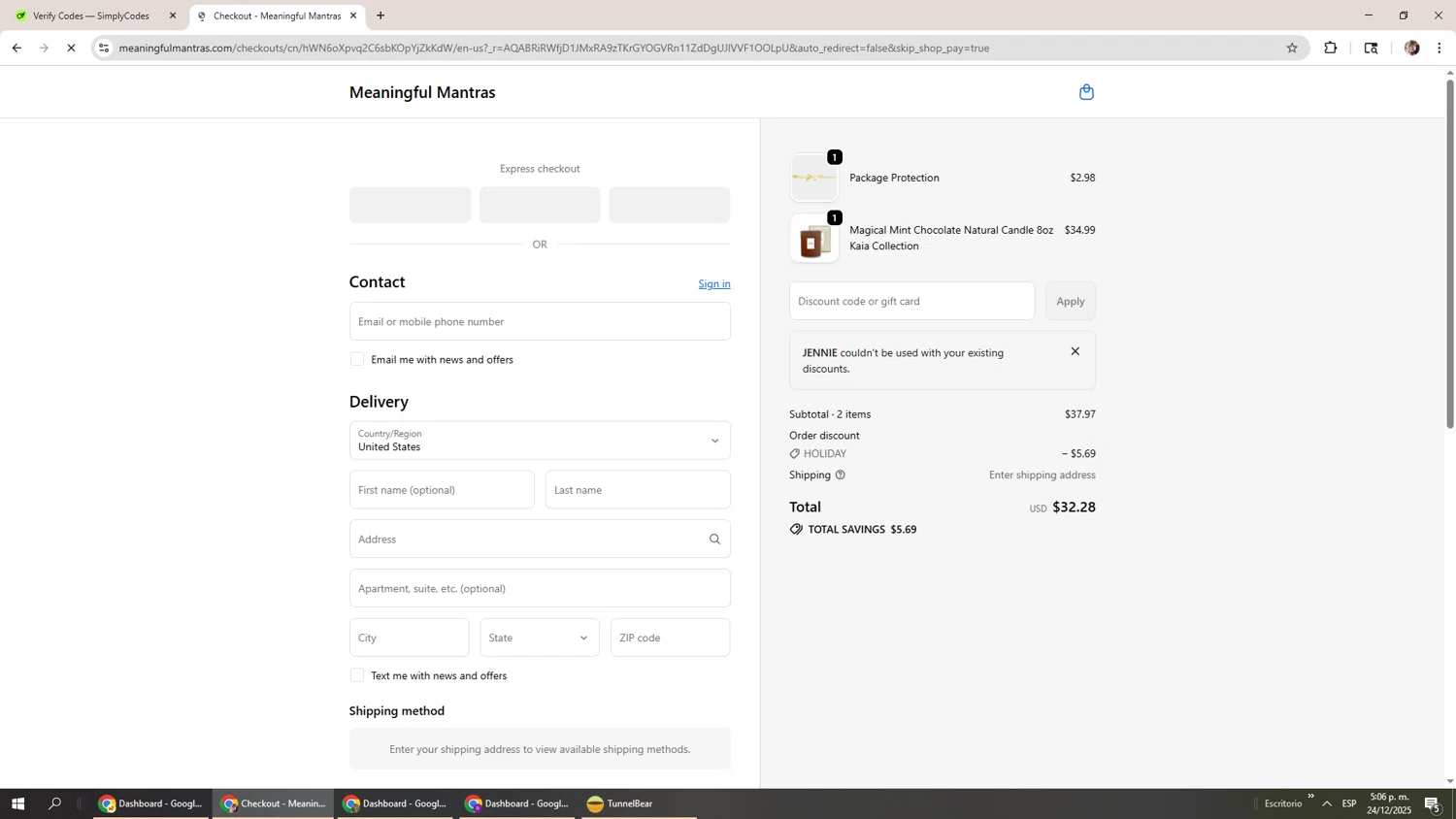Click the browser back arrow
Image resolution: width=1456 pixels, height=819 pixels.
[17, 48]
